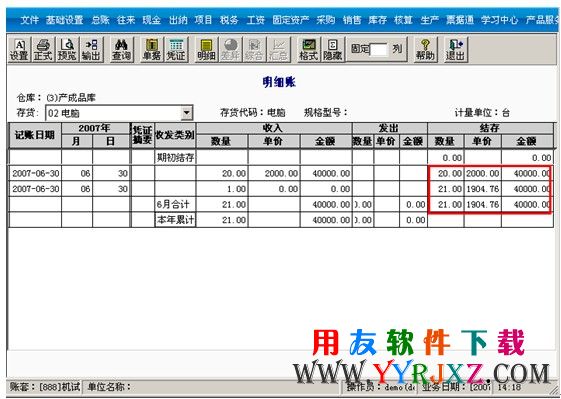This screenshot has height=399, width=561.
Task: Open the 税务 menu
Action: [x=229, y=20]
